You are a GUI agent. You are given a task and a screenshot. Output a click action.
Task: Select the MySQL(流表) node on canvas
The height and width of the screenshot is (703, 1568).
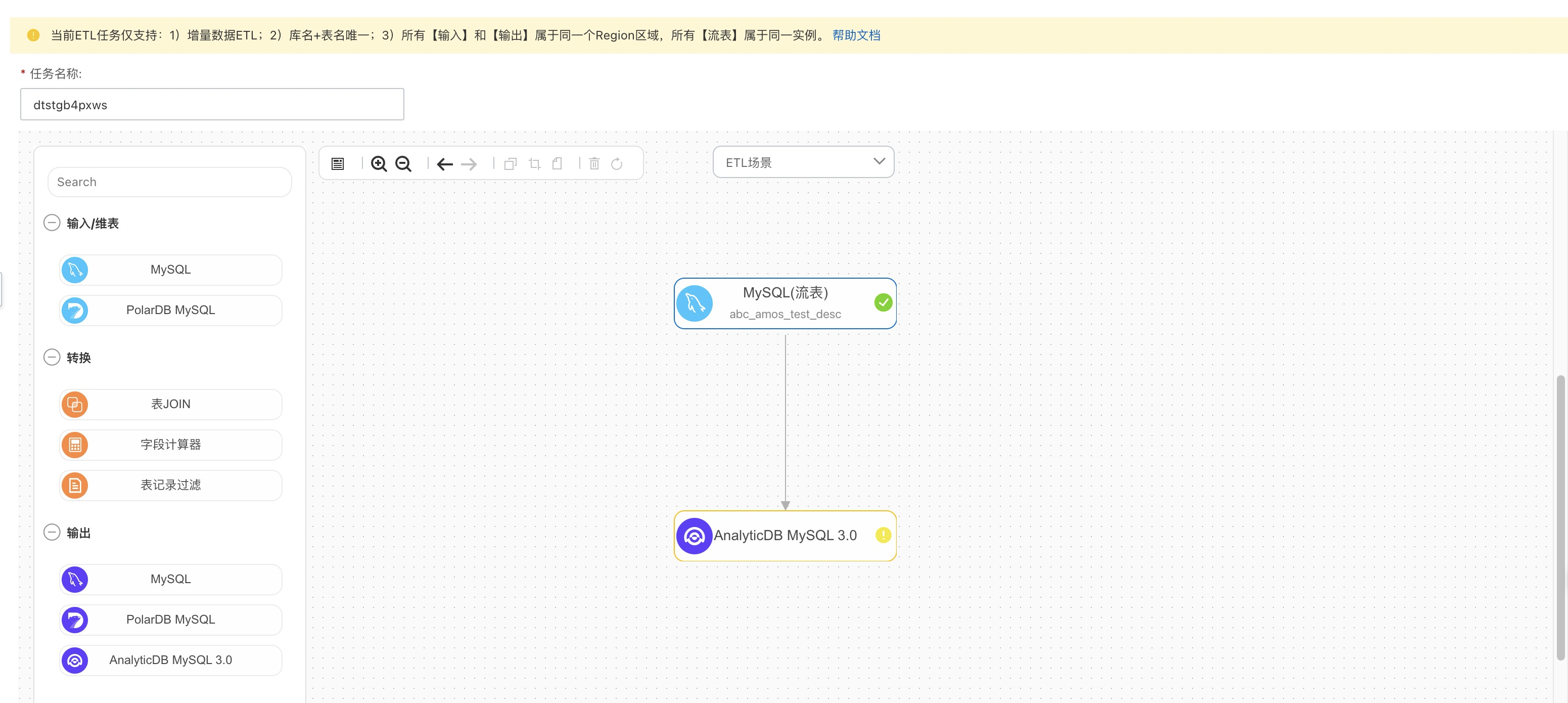pyautogui.click(x=785, y=303)
